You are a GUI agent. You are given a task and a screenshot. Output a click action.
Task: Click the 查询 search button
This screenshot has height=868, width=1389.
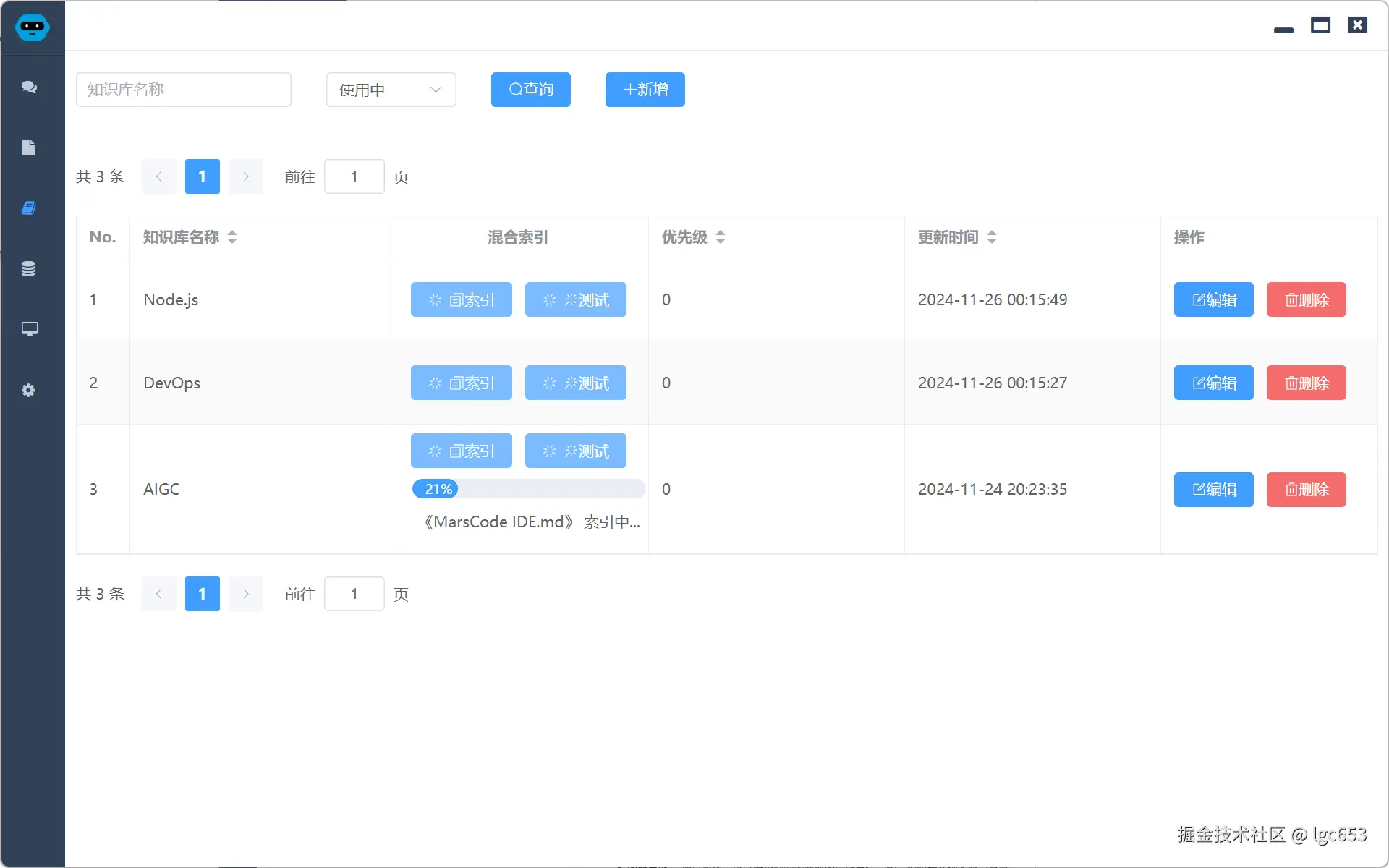tap(530, 89)
